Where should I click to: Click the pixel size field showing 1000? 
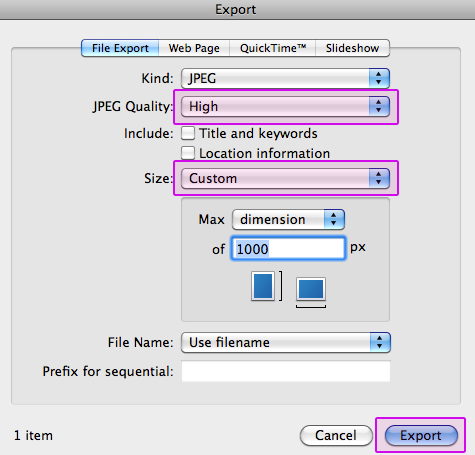click(288, 249)
